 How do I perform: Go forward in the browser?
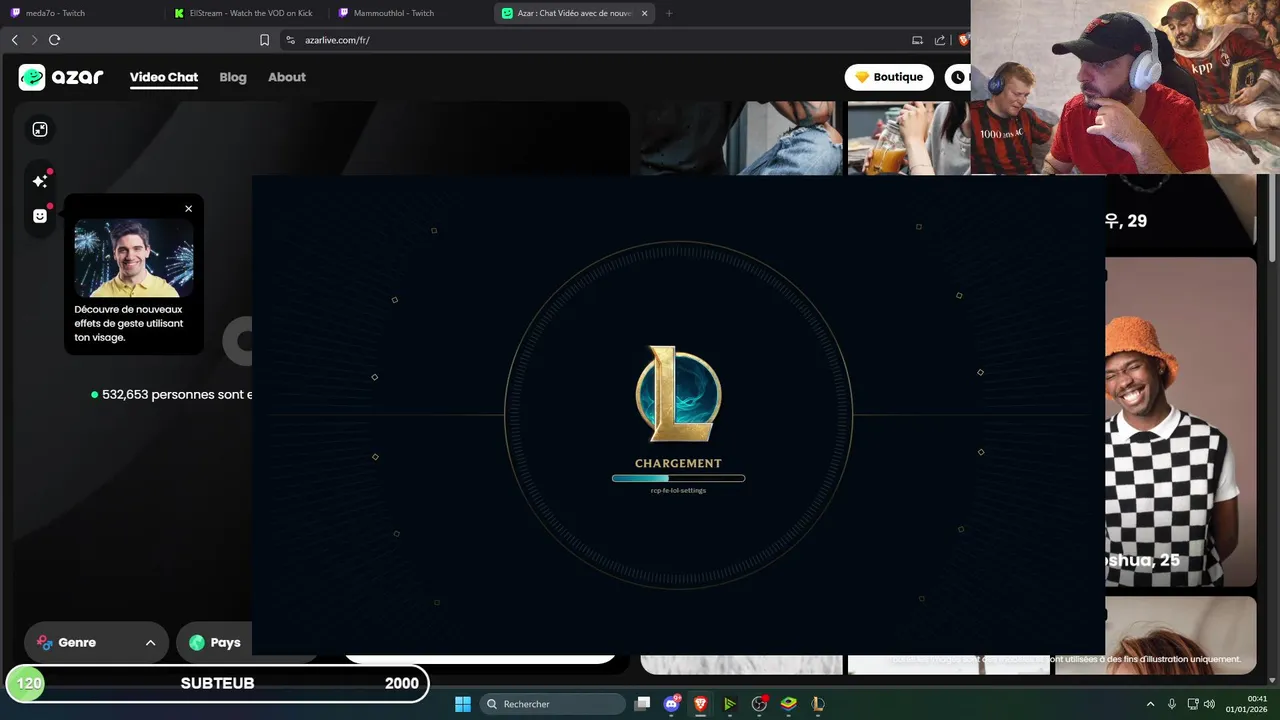pos(34,40)
